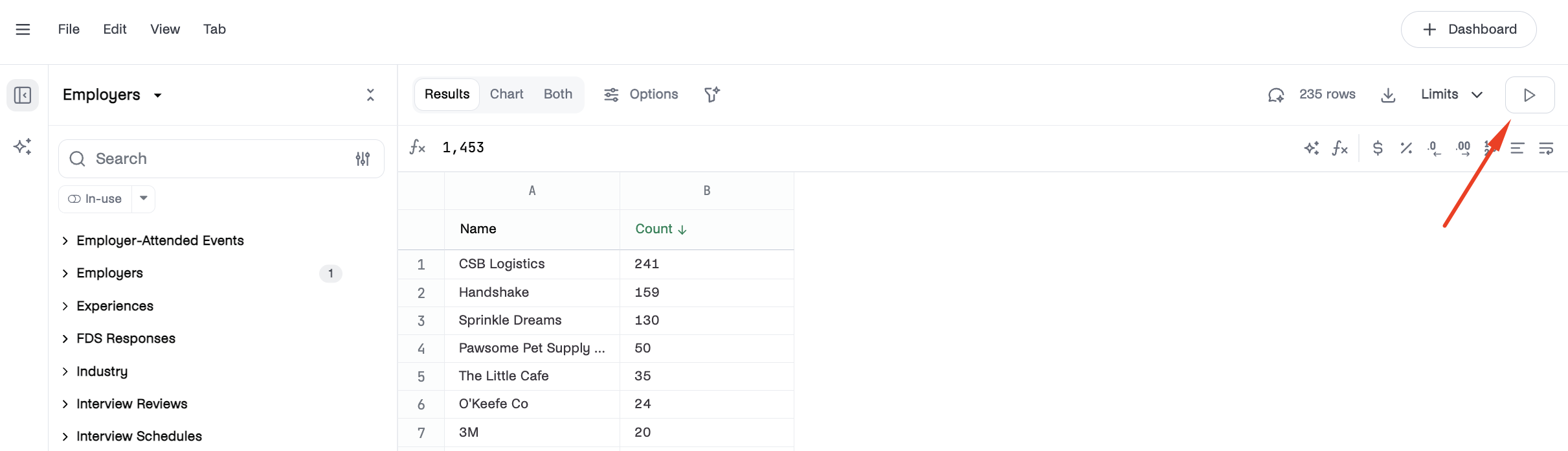Select the count cell 130

pos(707,320)
